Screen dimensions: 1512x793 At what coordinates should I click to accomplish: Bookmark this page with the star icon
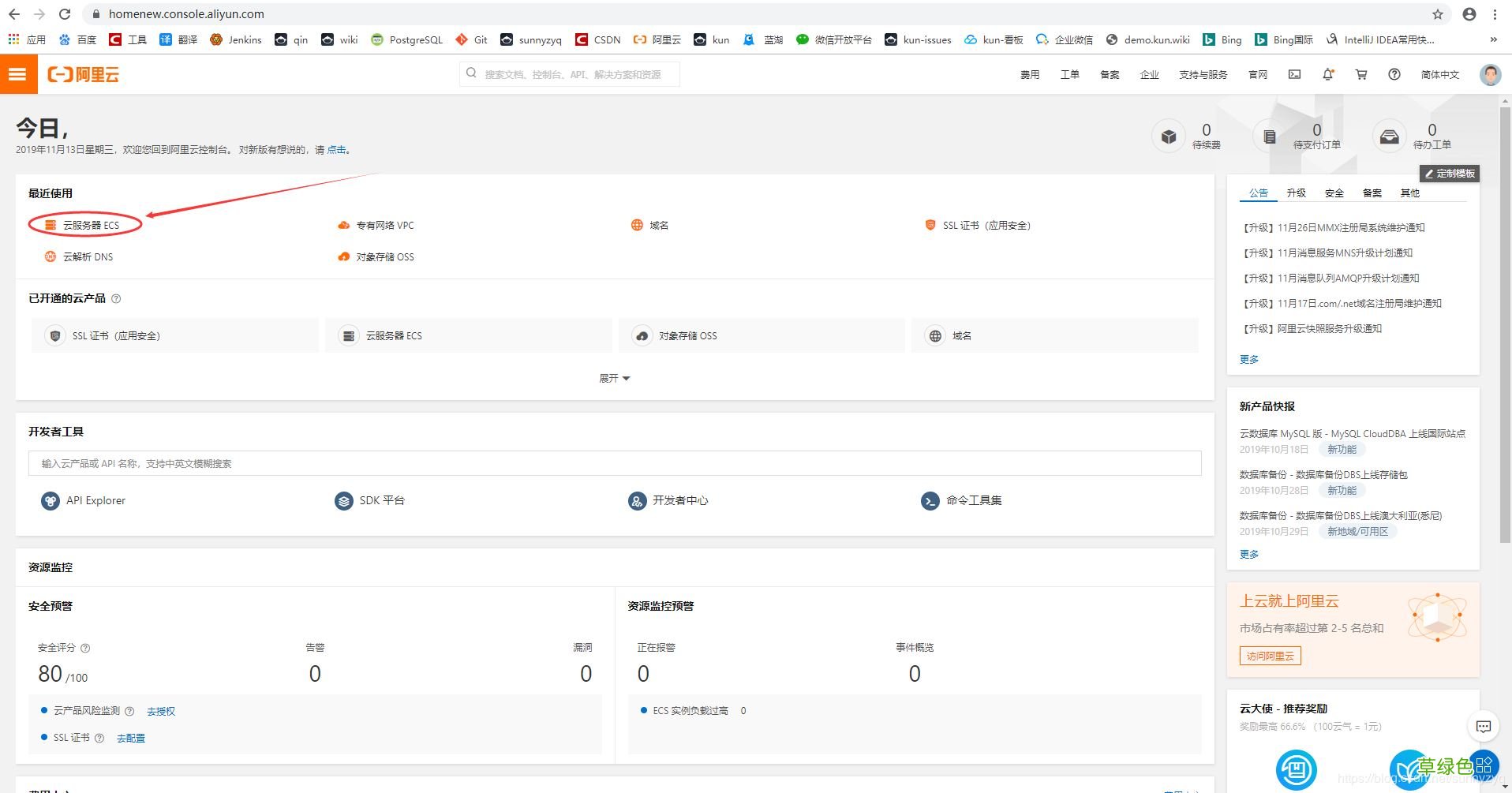tap(1438, 14)
